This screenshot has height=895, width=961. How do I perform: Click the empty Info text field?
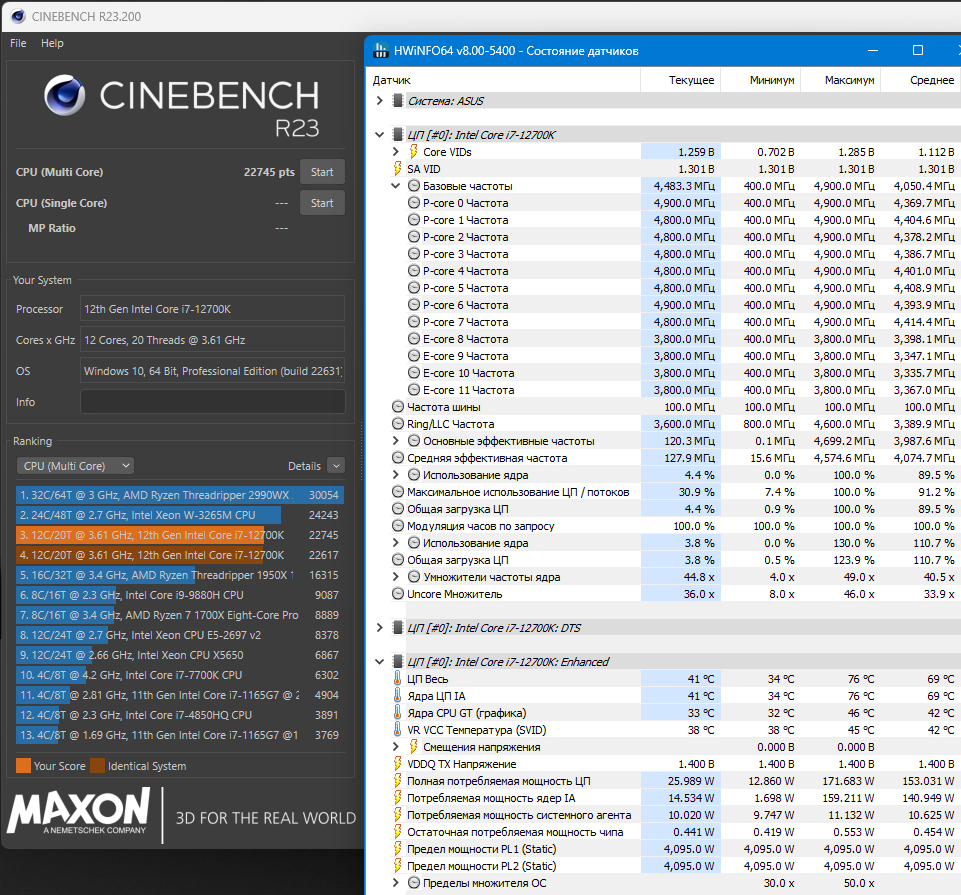(x=213, y=402)
